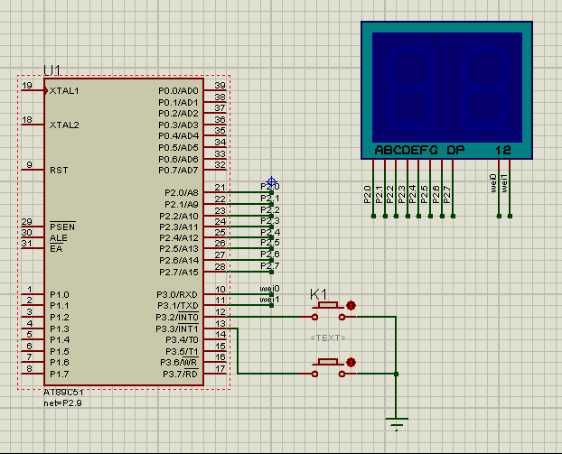Click pin 4 labeled P1.3
The image size is (562, 454).
pyautogui.click(x=32, y=328)
